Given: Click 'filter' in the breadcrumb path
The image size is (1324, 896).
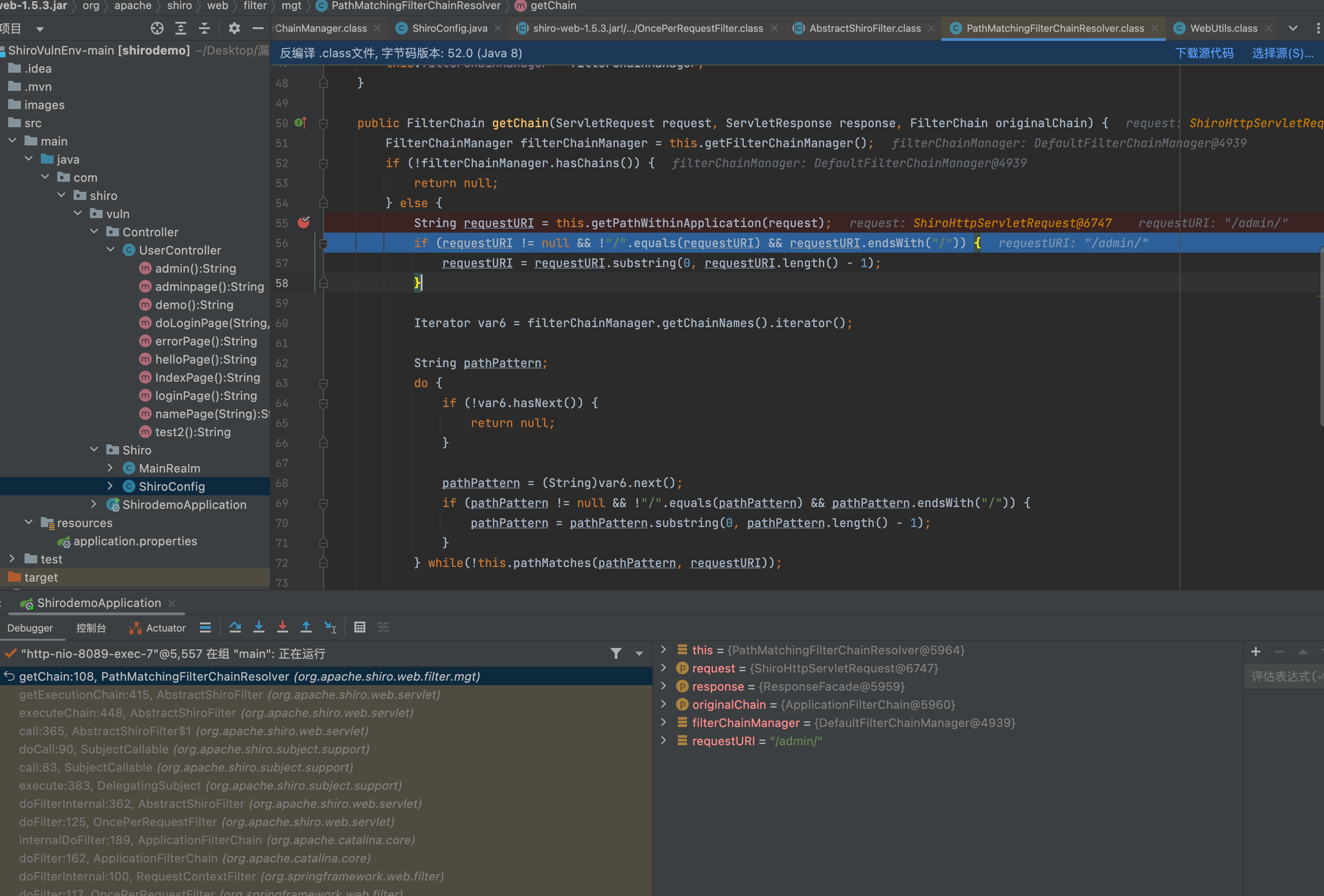Looking at the screenshot, I should point(254,6).
